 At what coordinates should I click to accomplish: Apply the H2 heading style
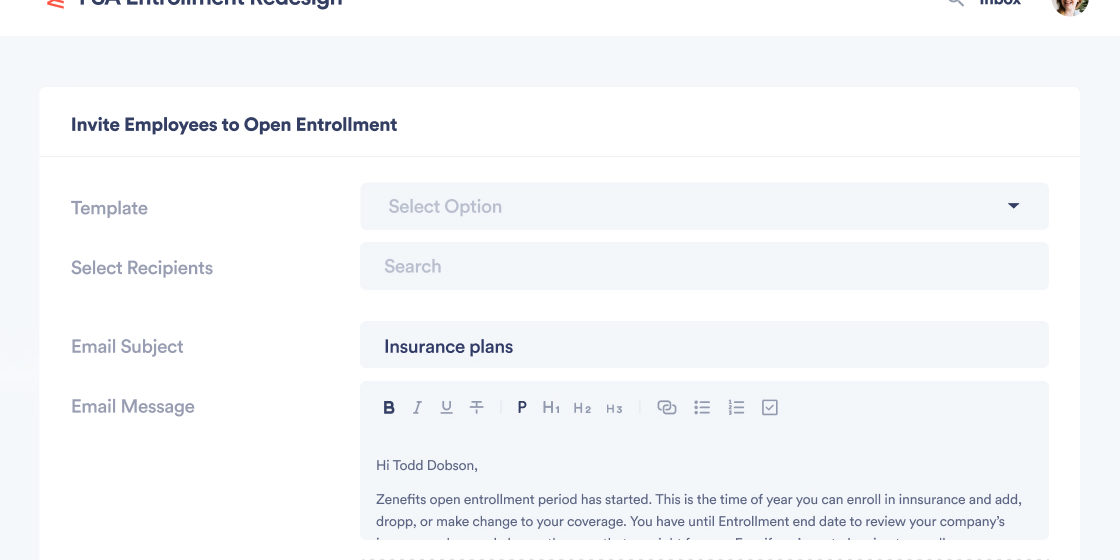(582, 408)
